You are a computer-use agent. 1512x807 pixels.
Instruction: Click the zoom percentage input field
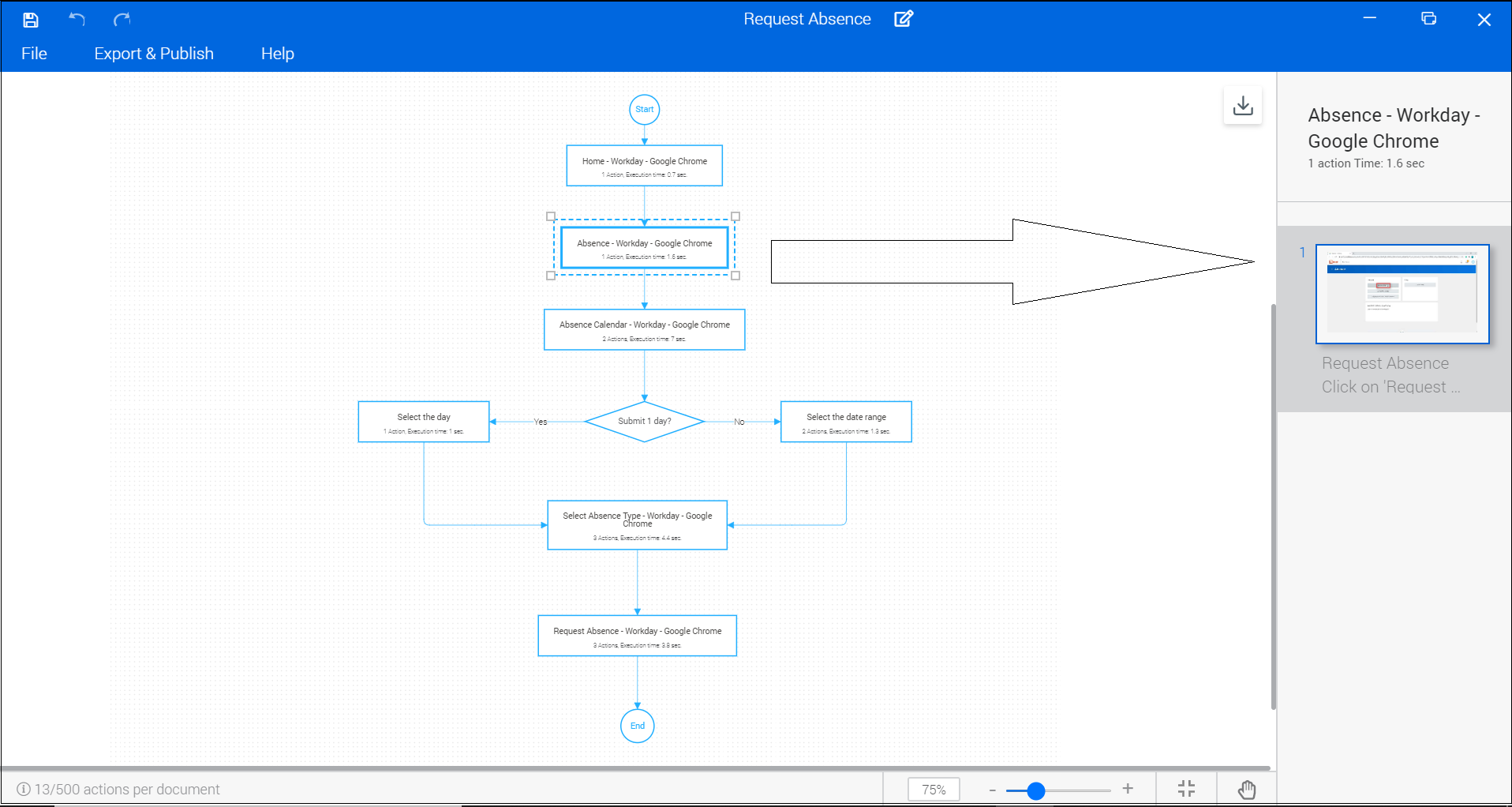click(934, 789)
